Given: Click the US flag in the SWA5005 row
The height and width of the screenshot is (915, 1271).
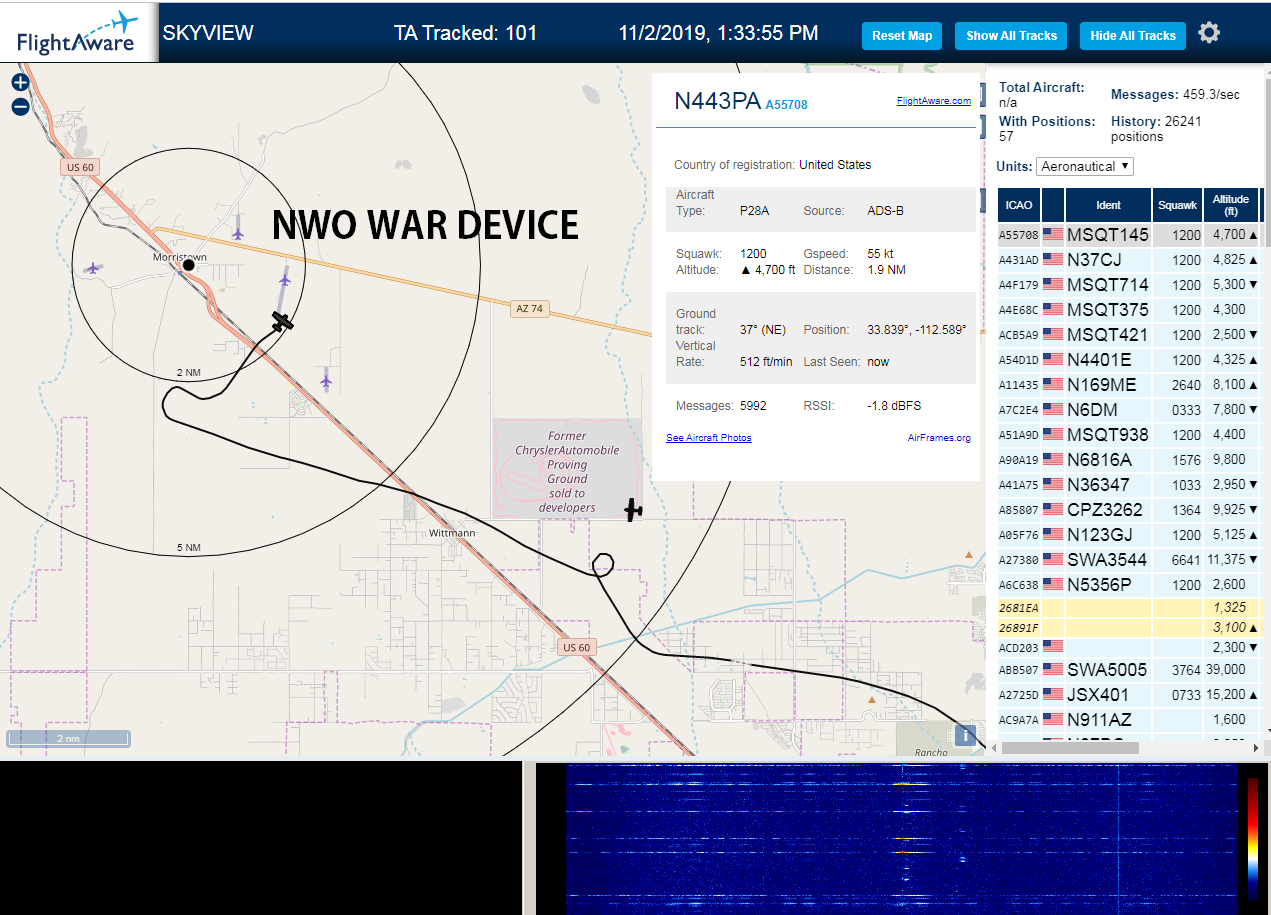Looking at the screenshot, I should coord(1053,669).
